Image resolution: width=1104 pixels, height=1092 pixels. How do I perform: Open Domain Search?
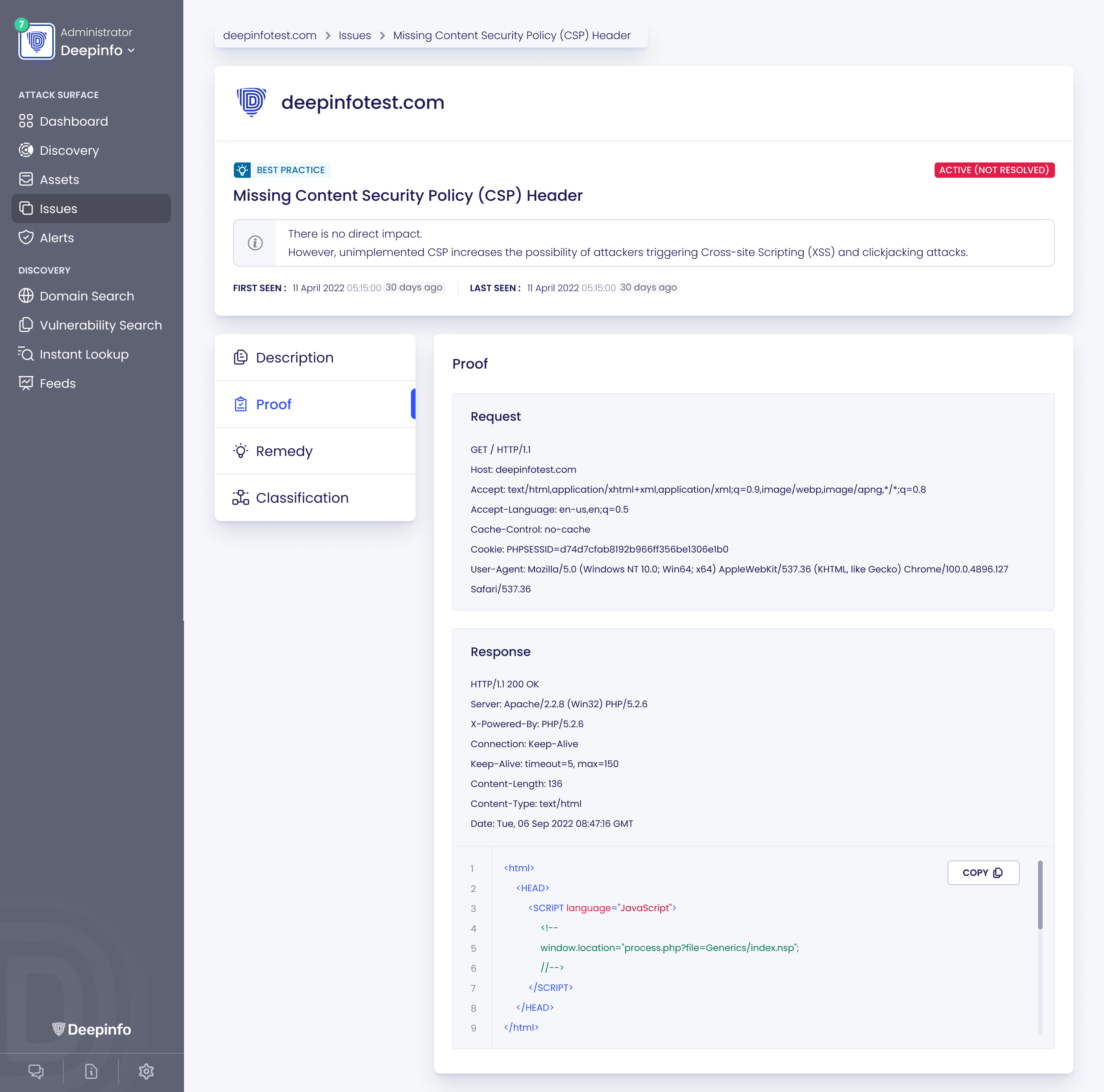point(87,296)
